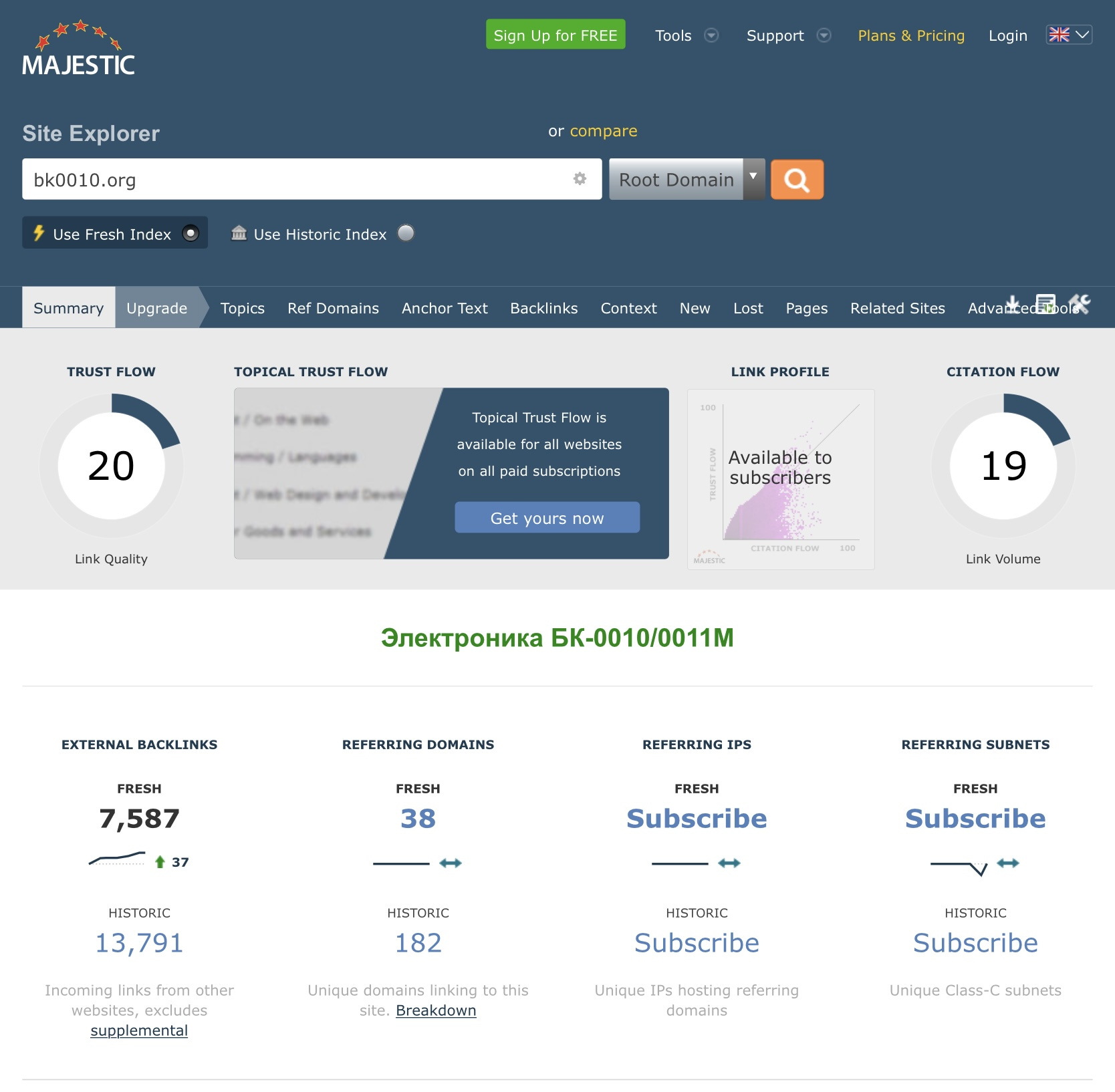Open the Summary tab
The width and height of the screenshot is (1115, 1092).
click(68, 307)
